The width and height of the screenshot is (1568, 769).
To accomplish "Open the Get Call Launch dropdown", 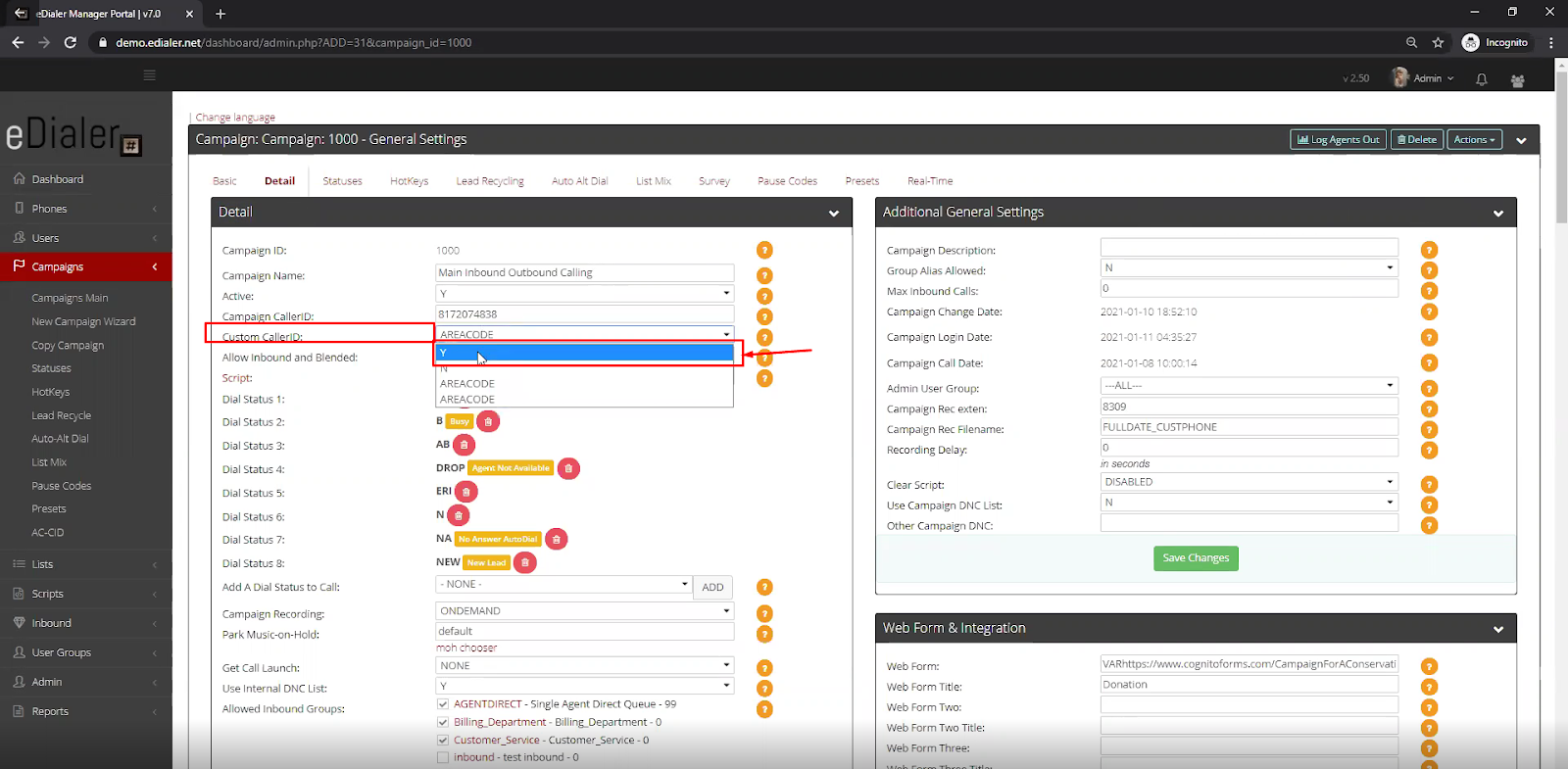I will (x=585, y=665).
